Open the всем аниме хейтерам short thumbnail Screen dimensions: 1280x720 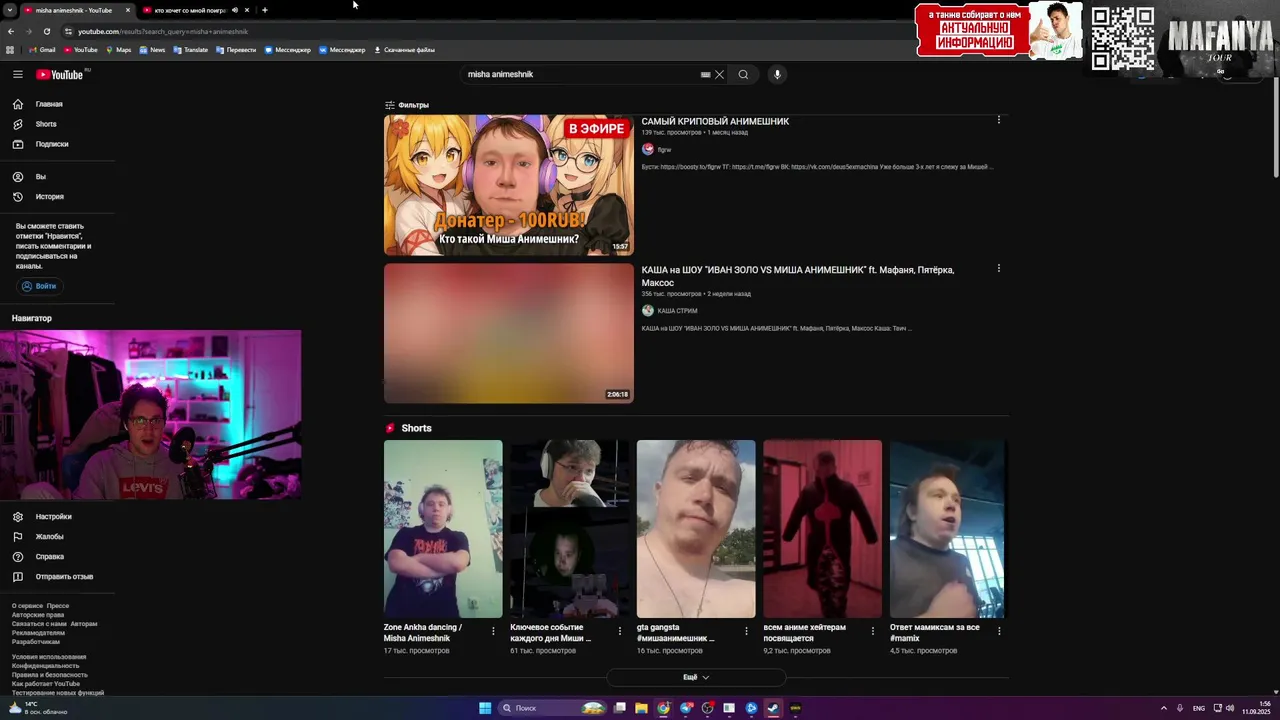[x=823, y=529]
